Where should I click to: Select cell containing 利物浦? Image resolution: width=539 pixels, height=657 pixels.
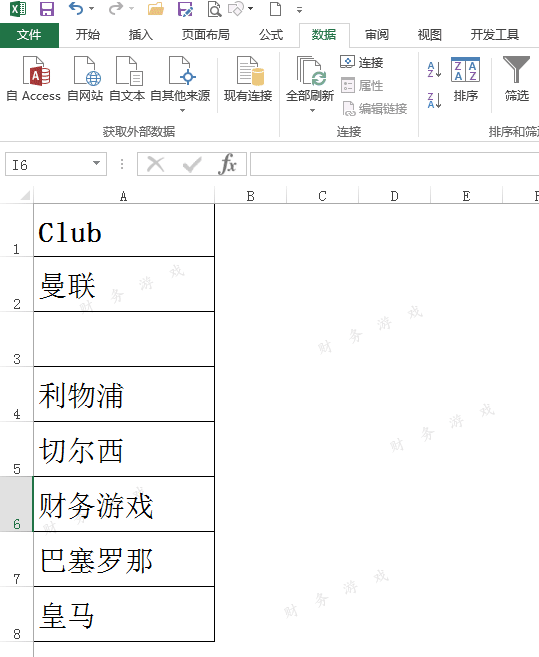[124, 394]
